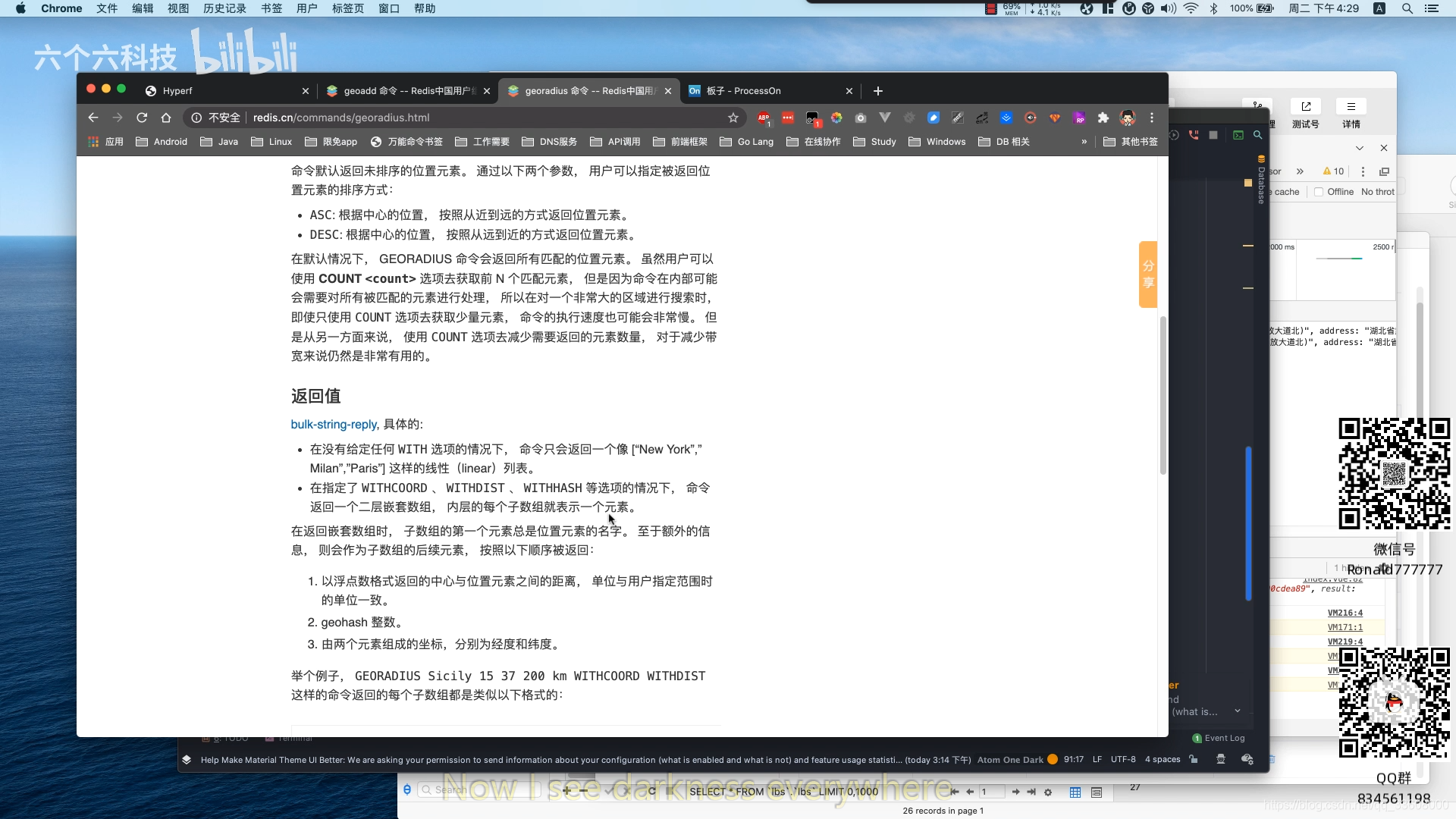Open the Axure RP extension
The height and width of the screenshot is (819, 1456).
pyautogui.click(x=1079, y=118)
